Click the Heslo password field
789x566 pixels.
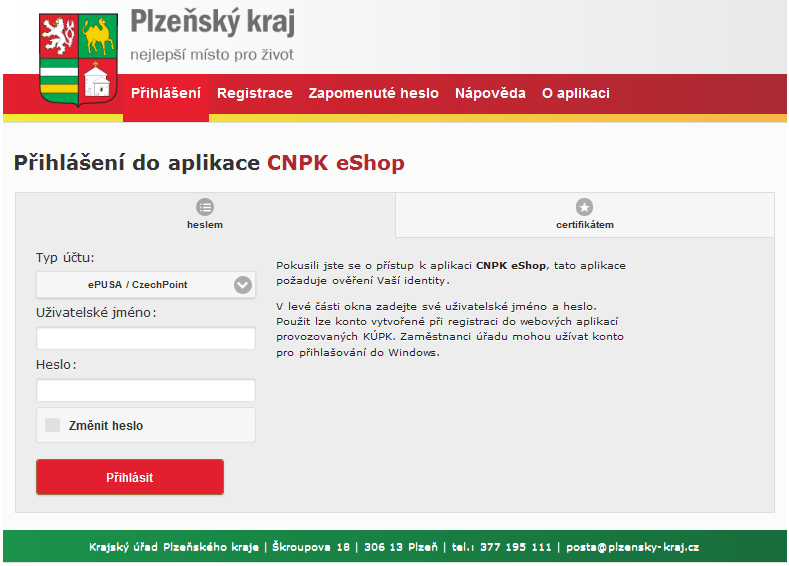pyautogui.click(x=146, y=390)
